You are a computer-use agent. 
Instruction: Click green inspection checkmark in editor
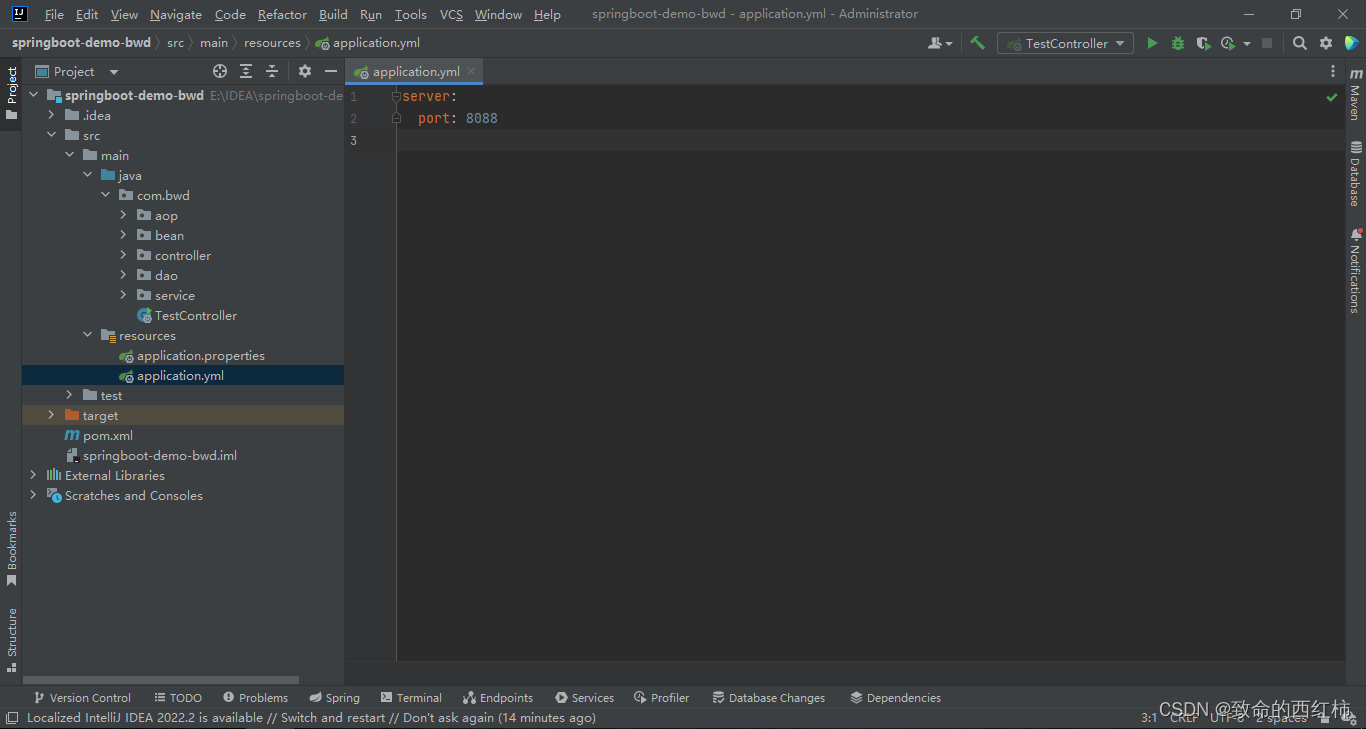point(1332,97)
